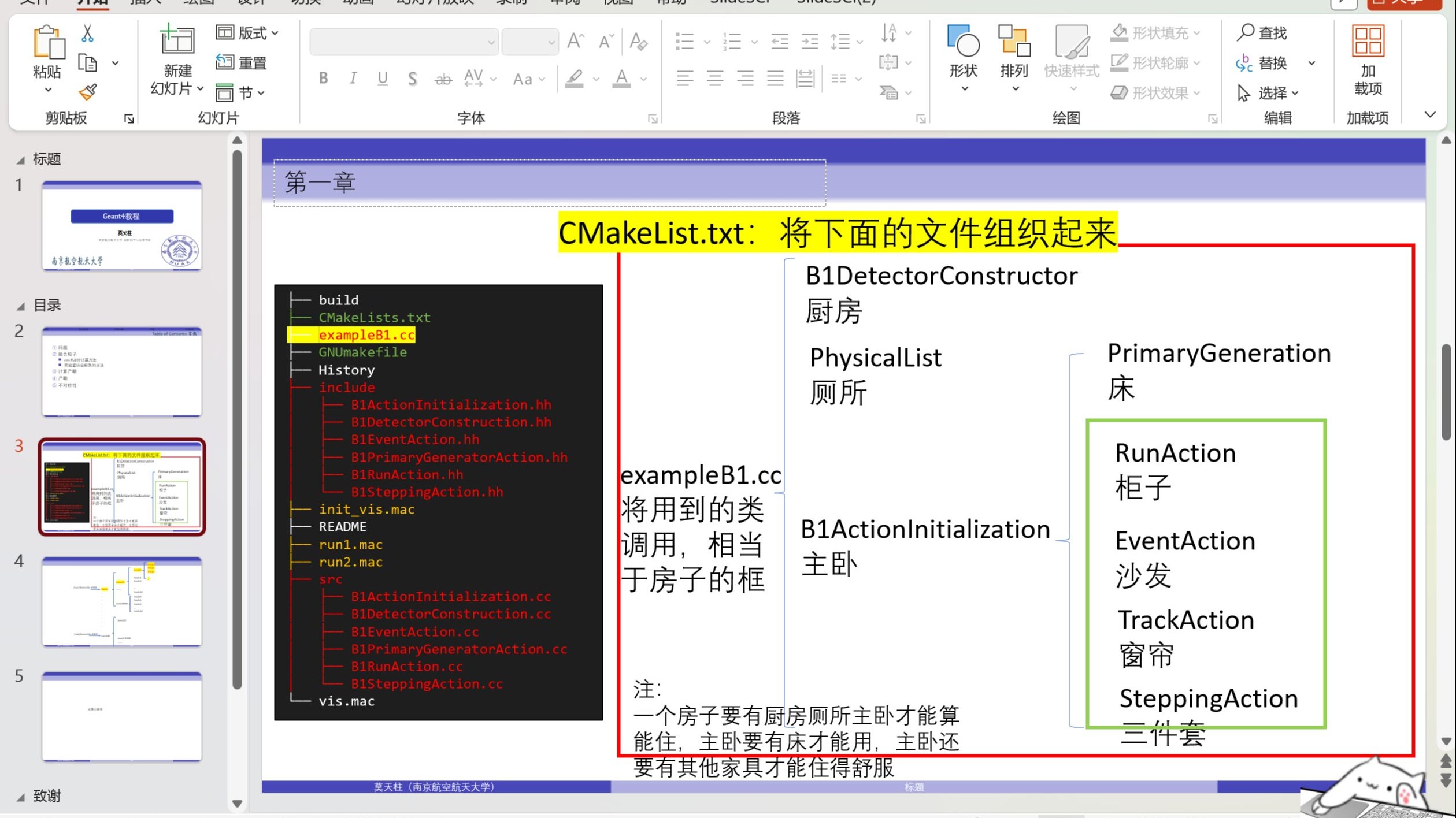Toggle Bold formatting
The width and height of the screenshot is (1456, 818).
[323, 78]
